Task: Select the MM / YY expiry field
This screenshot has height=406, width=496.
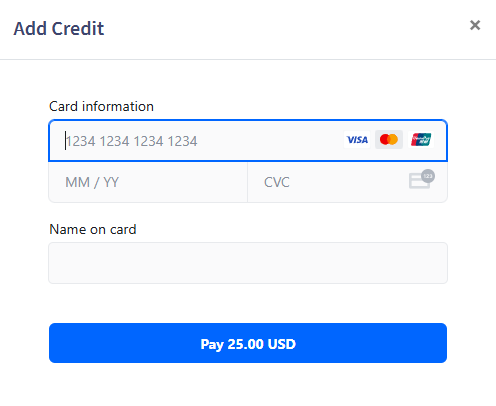Action: click(148, 182)
